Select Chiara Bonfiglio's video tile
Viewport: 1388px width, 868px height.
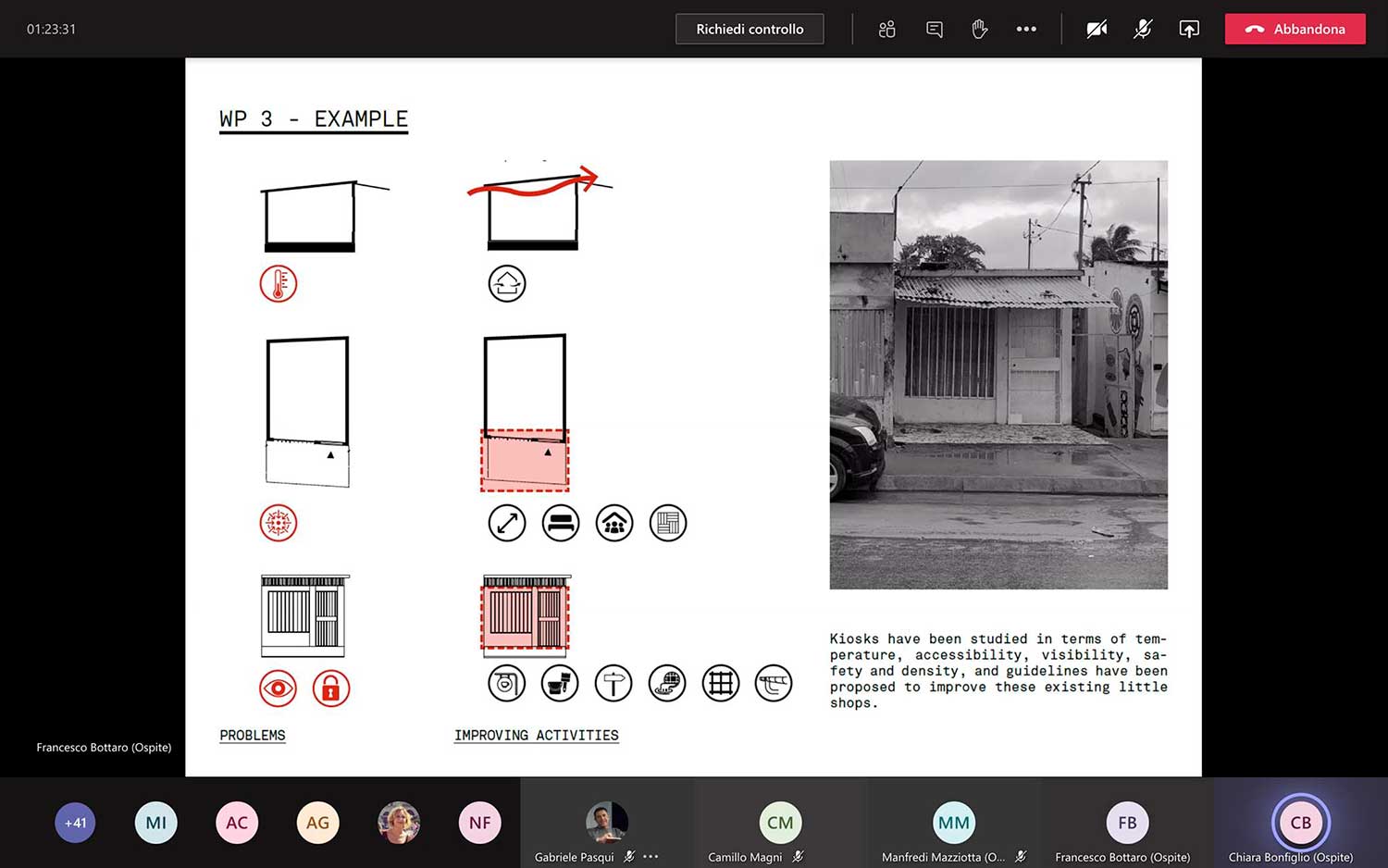pos(1301,822)
